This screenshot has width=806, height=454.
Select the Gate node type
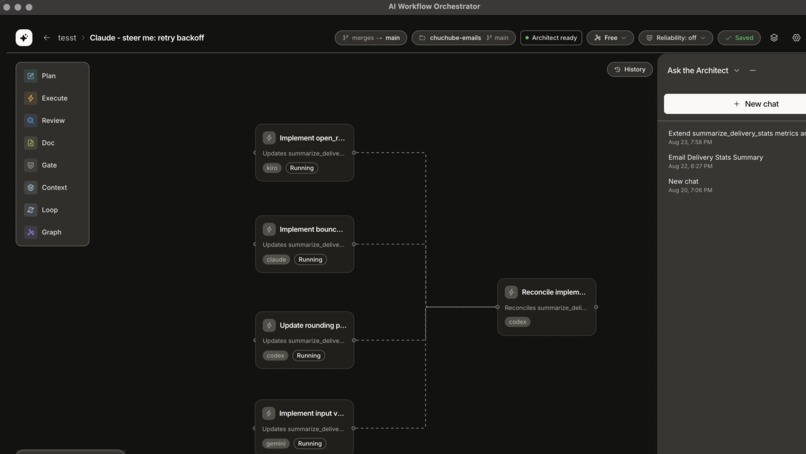(52, 165)
